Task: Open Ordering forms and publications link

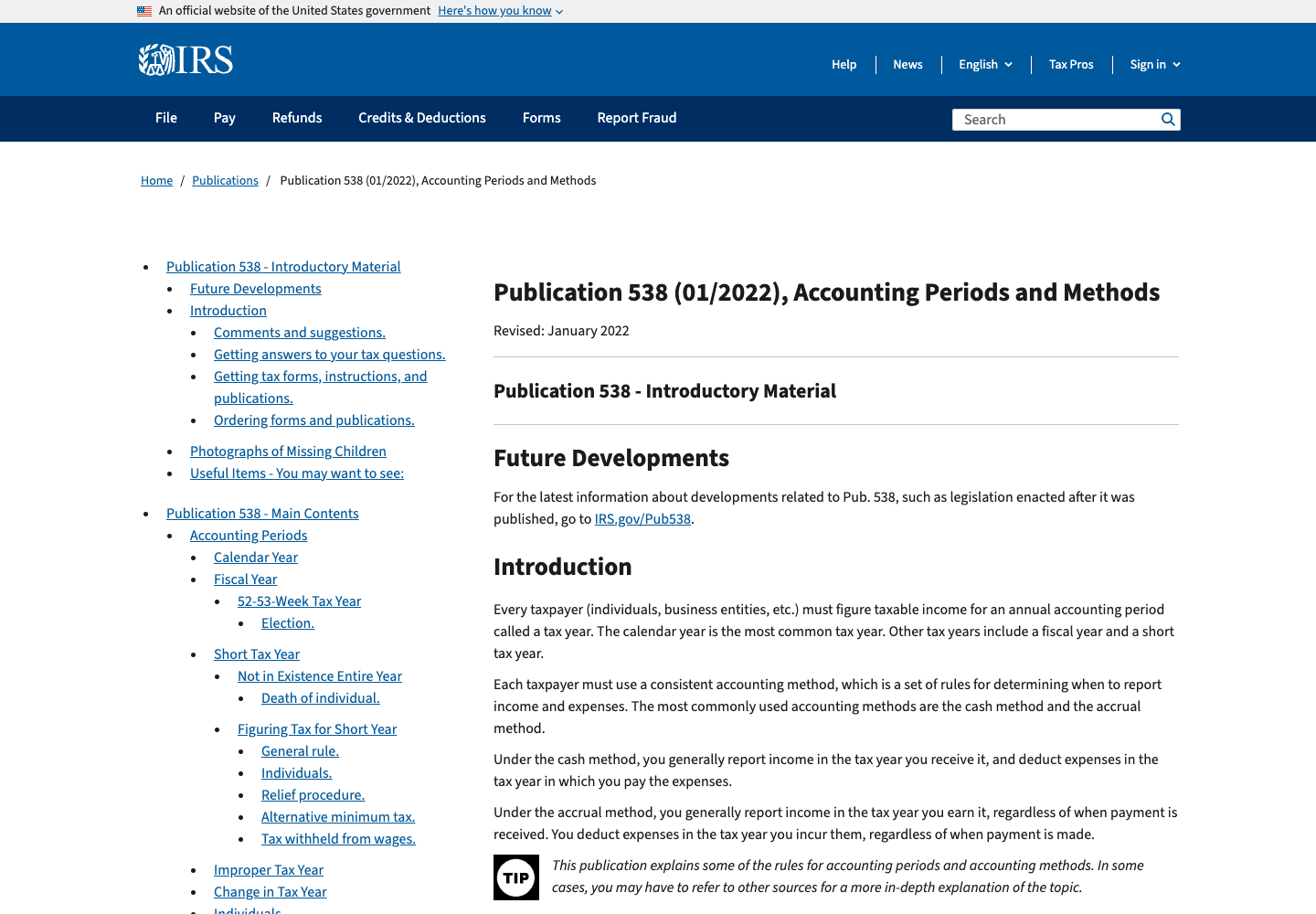Action: (314, 420)
